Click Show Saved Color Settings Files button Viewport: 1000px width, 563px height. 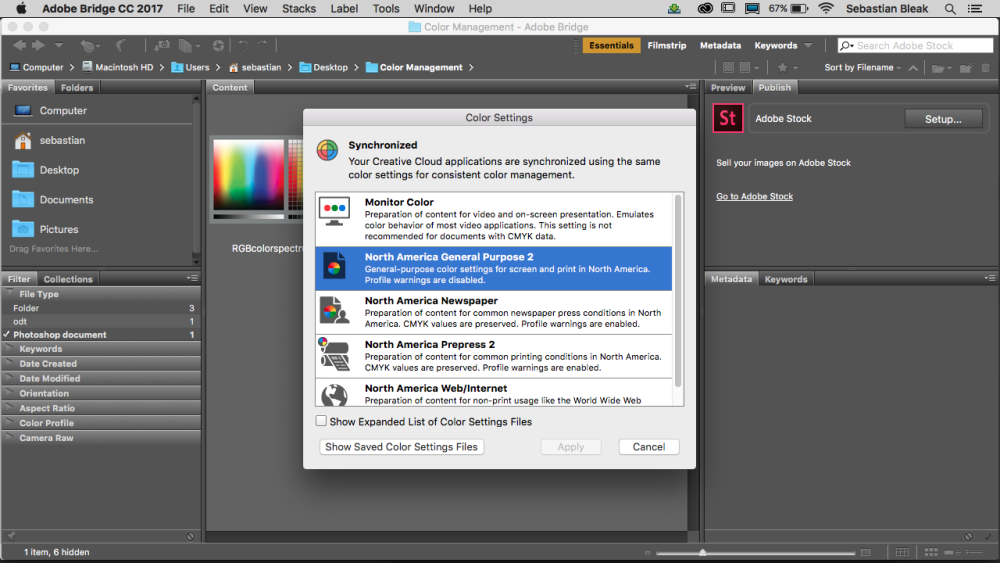coord(401,447)
